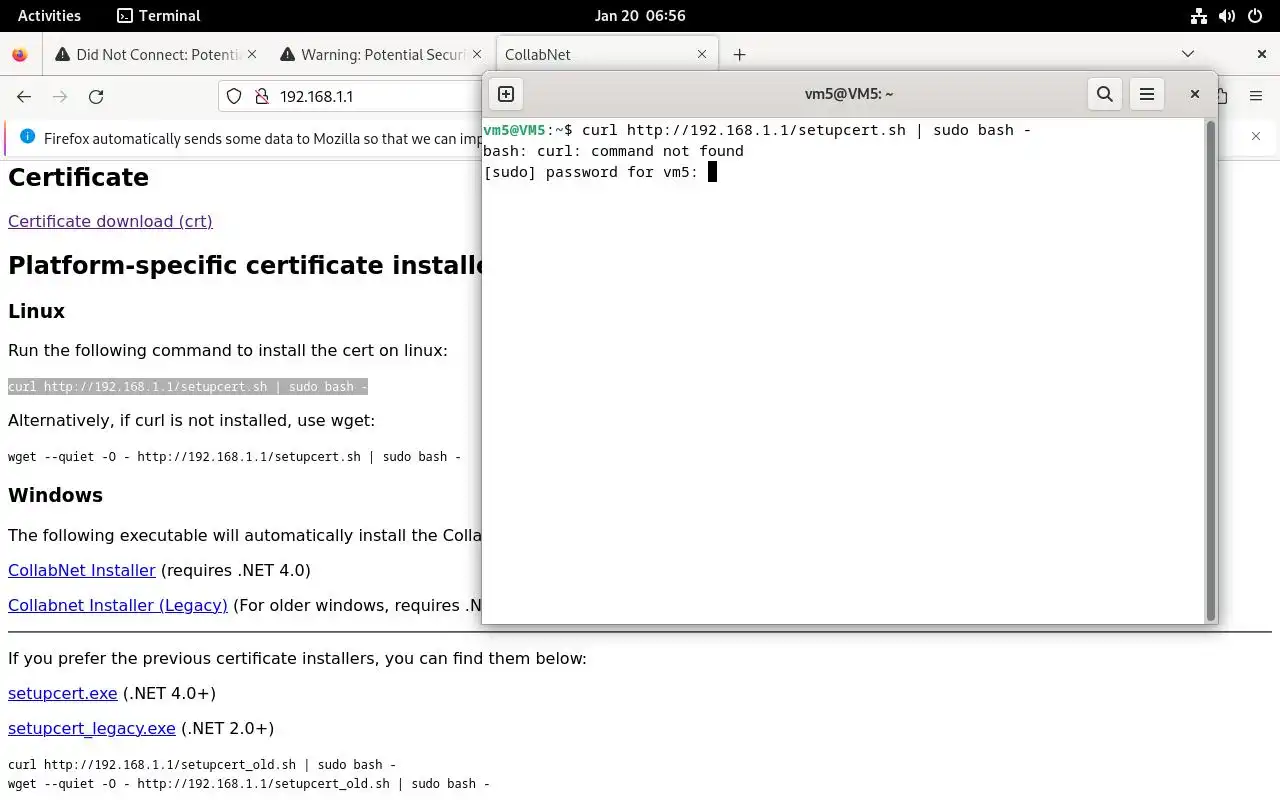1280x800 pixels.
Task: Close the terminal window with X
Action: (1194, 94)
